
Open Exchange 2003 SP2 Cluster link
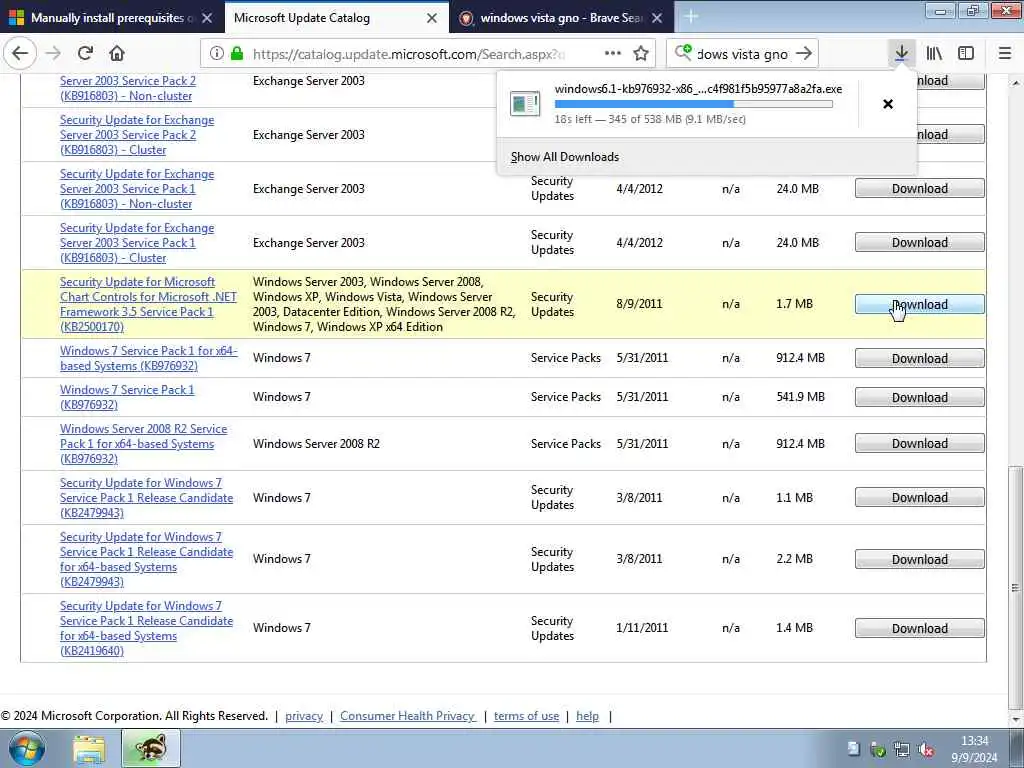click(136, 135)
